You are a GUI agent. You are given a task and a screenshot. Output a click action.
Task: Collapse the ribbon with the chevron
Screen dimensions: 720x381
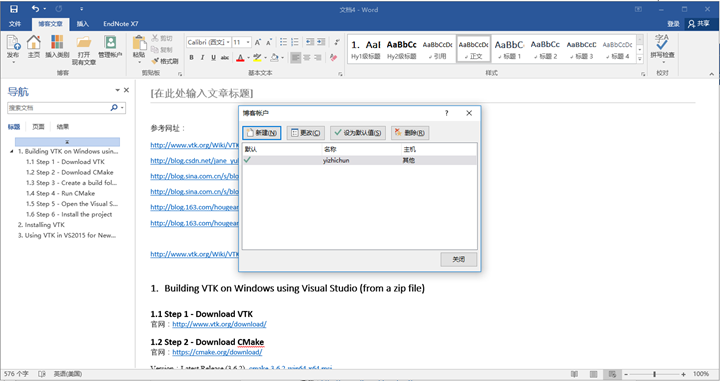point(711,73)
